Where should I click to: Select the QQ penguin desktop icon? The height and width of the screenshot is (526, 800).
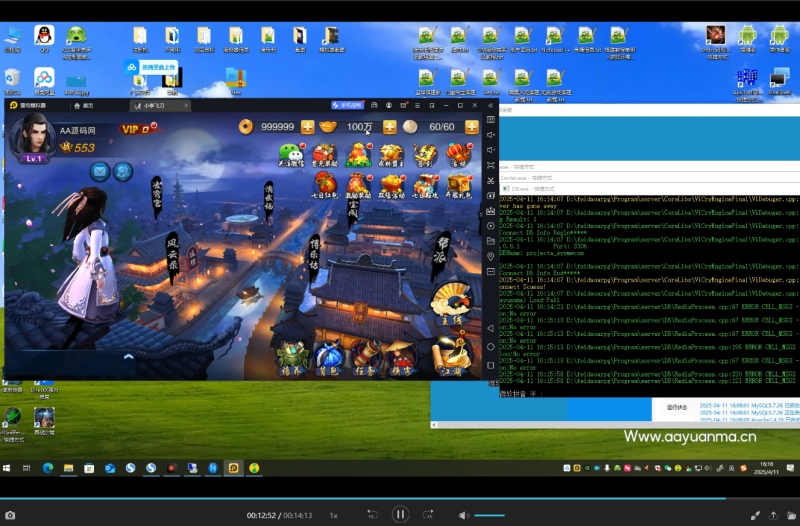pyautogui.click(x=44, y=39)
